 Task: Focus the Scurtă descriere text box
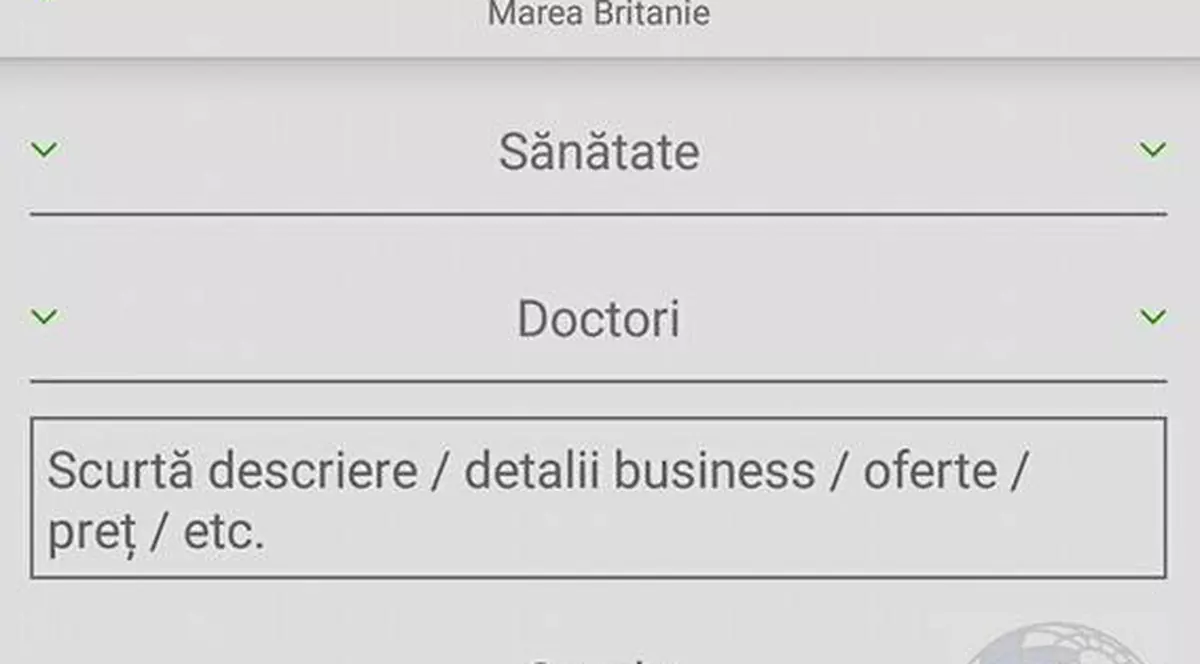[x=598, y=498]
